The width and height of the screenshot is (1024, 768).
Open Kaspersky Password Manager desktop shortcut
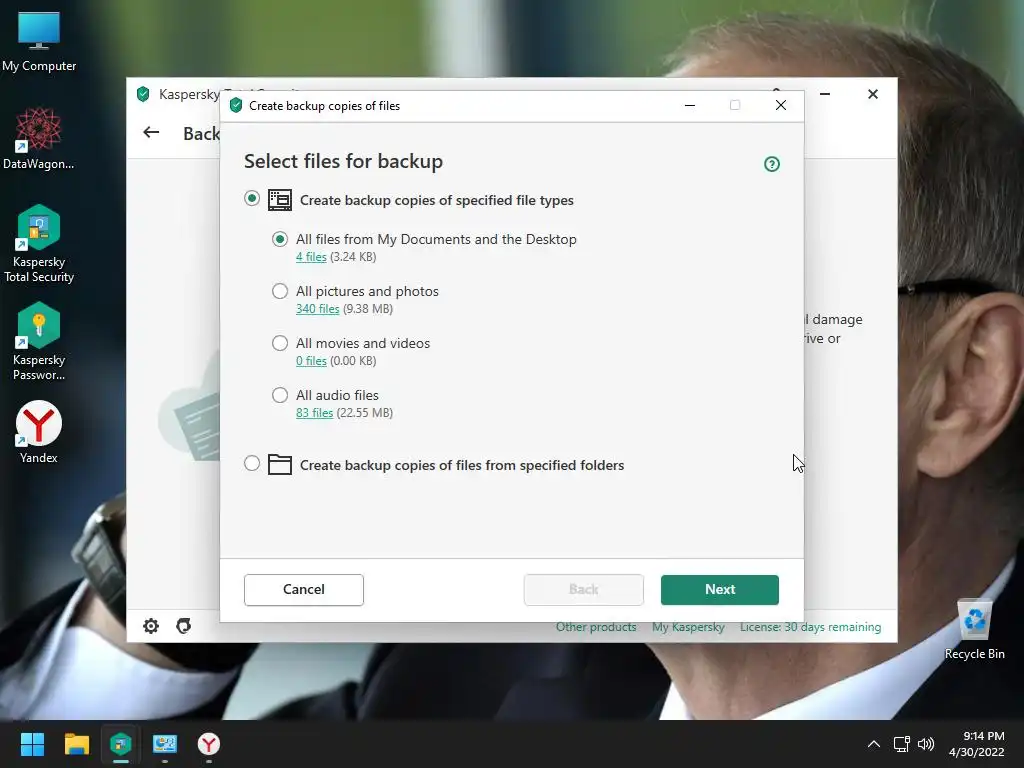point(39,342)
